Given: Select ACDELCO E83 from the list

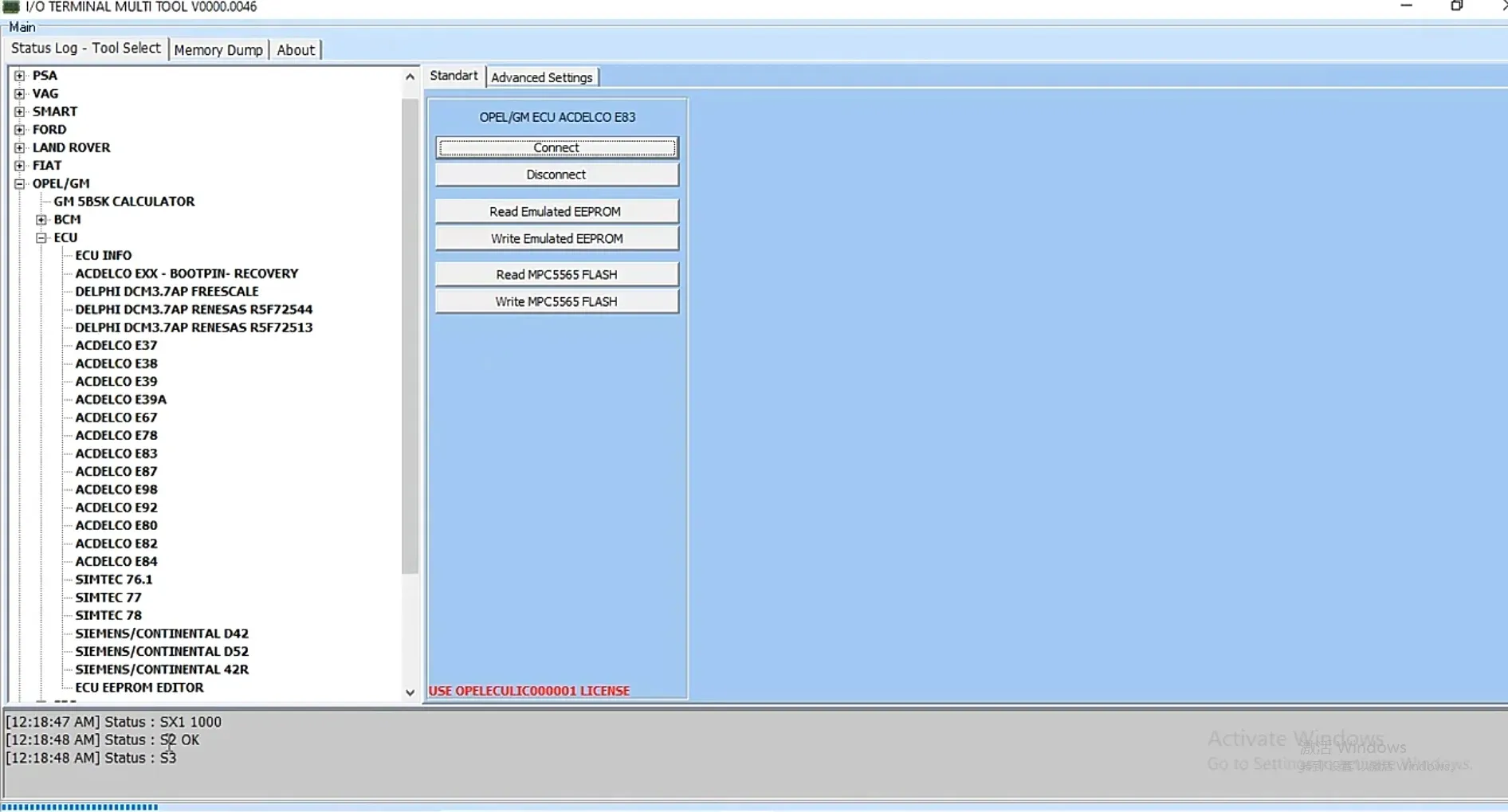Looking at the screenshot, I should 116,453.
